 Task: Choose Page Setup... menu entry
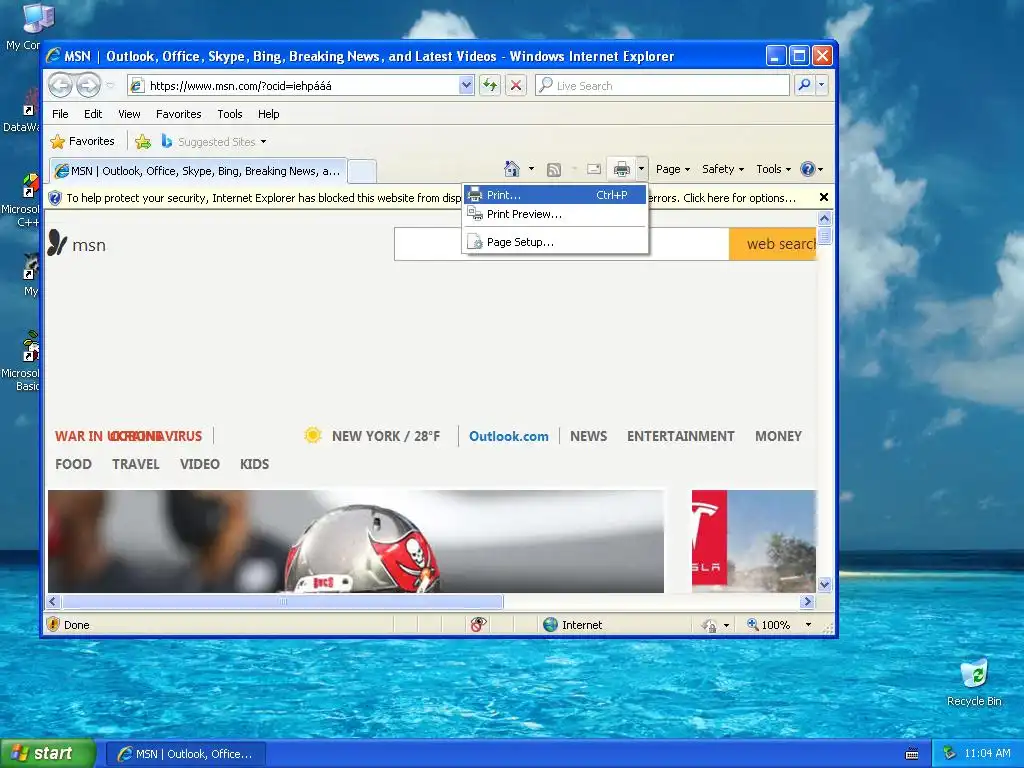click(555, 242)
